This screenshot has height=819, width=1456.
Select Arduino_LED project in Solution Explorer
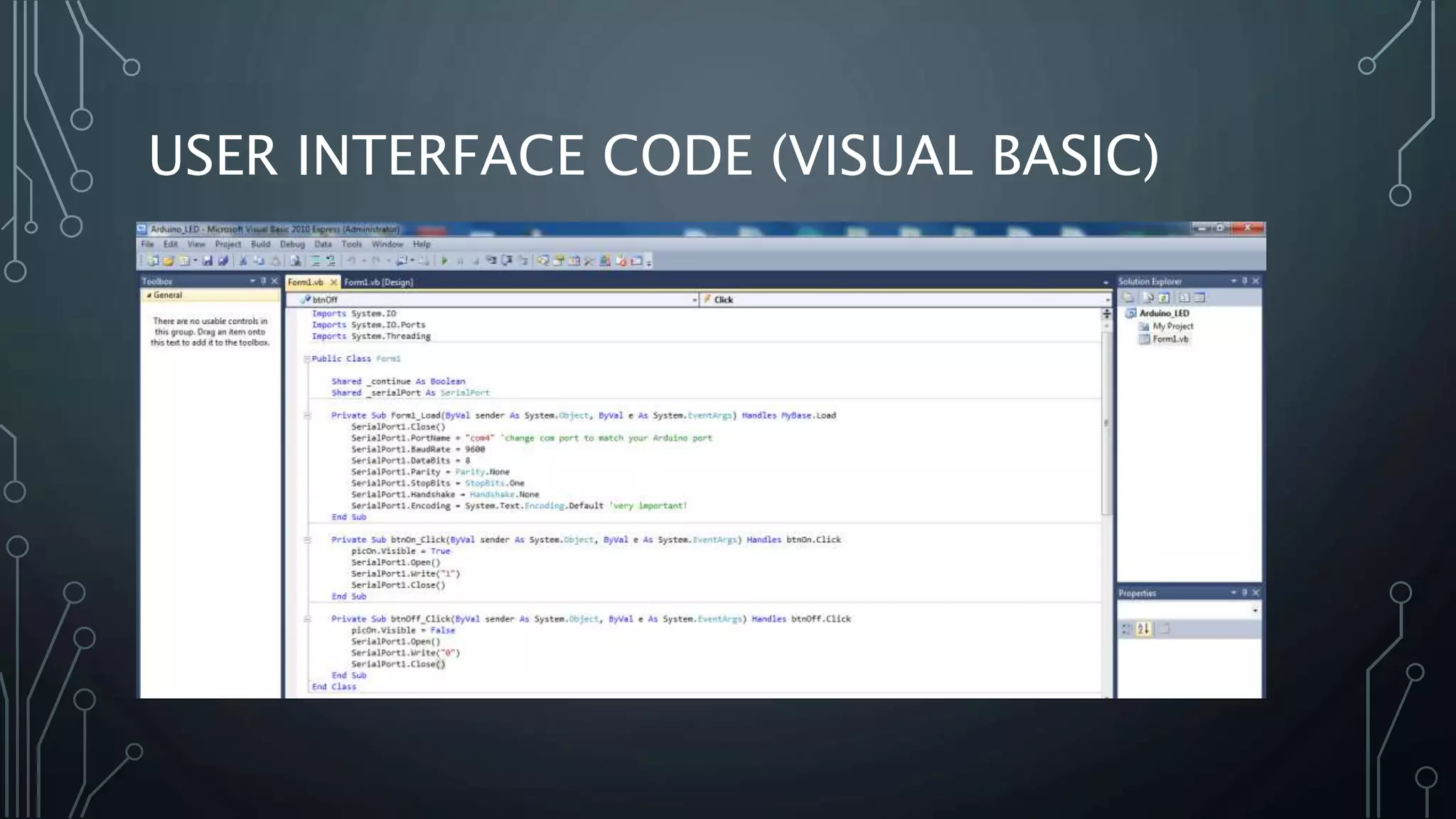coord(1164,313)
